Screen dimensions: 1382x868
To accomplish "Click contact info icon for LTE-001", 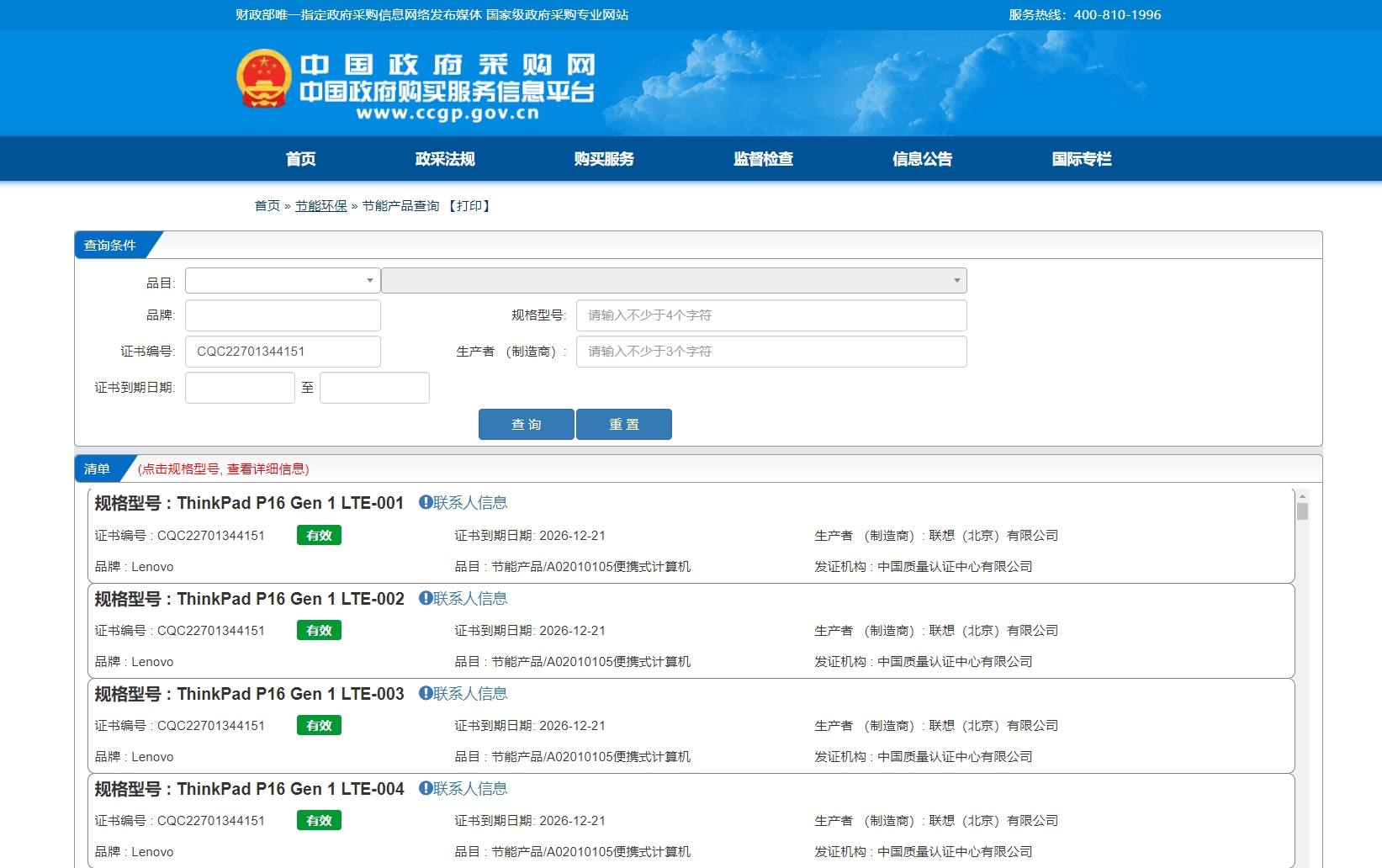I will coord(426,502).
